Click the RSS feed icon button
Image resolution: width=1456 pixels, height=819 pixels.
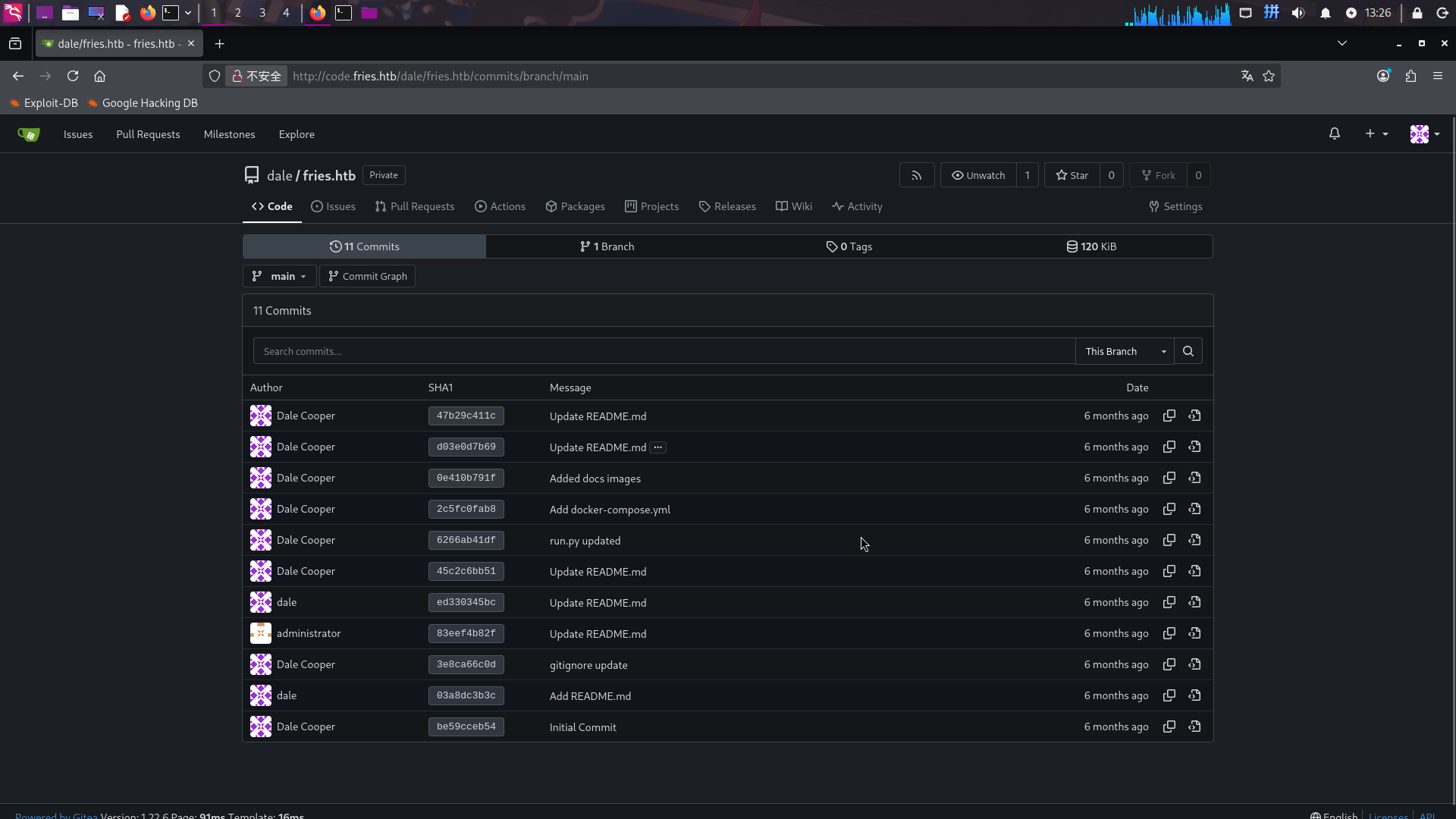click(x=916, y=175)
